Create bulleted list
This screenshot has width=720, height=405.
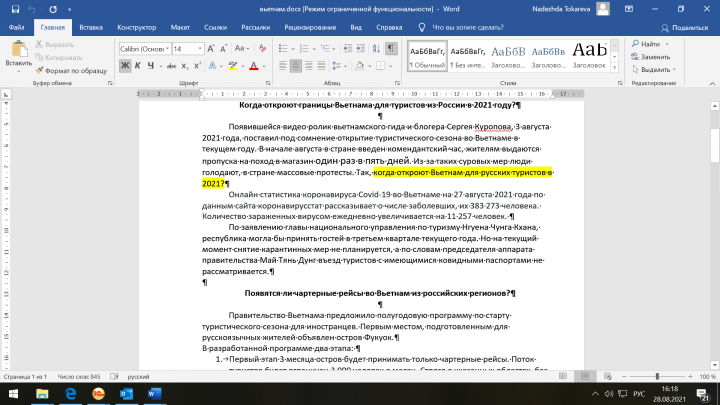click(x=283, y=49)
